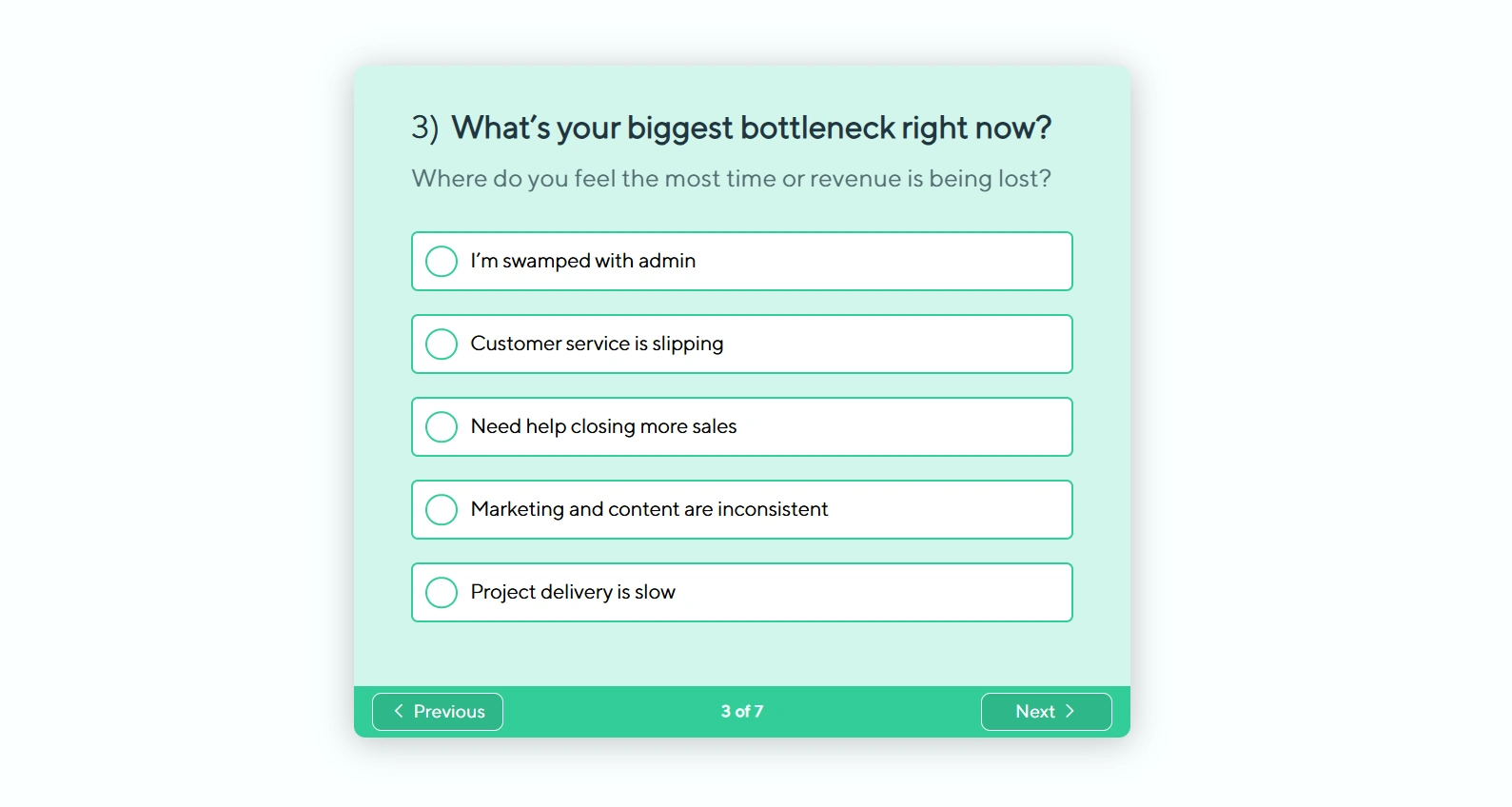
Task: Advance with the Next button label
Action: pos(1034,712)
